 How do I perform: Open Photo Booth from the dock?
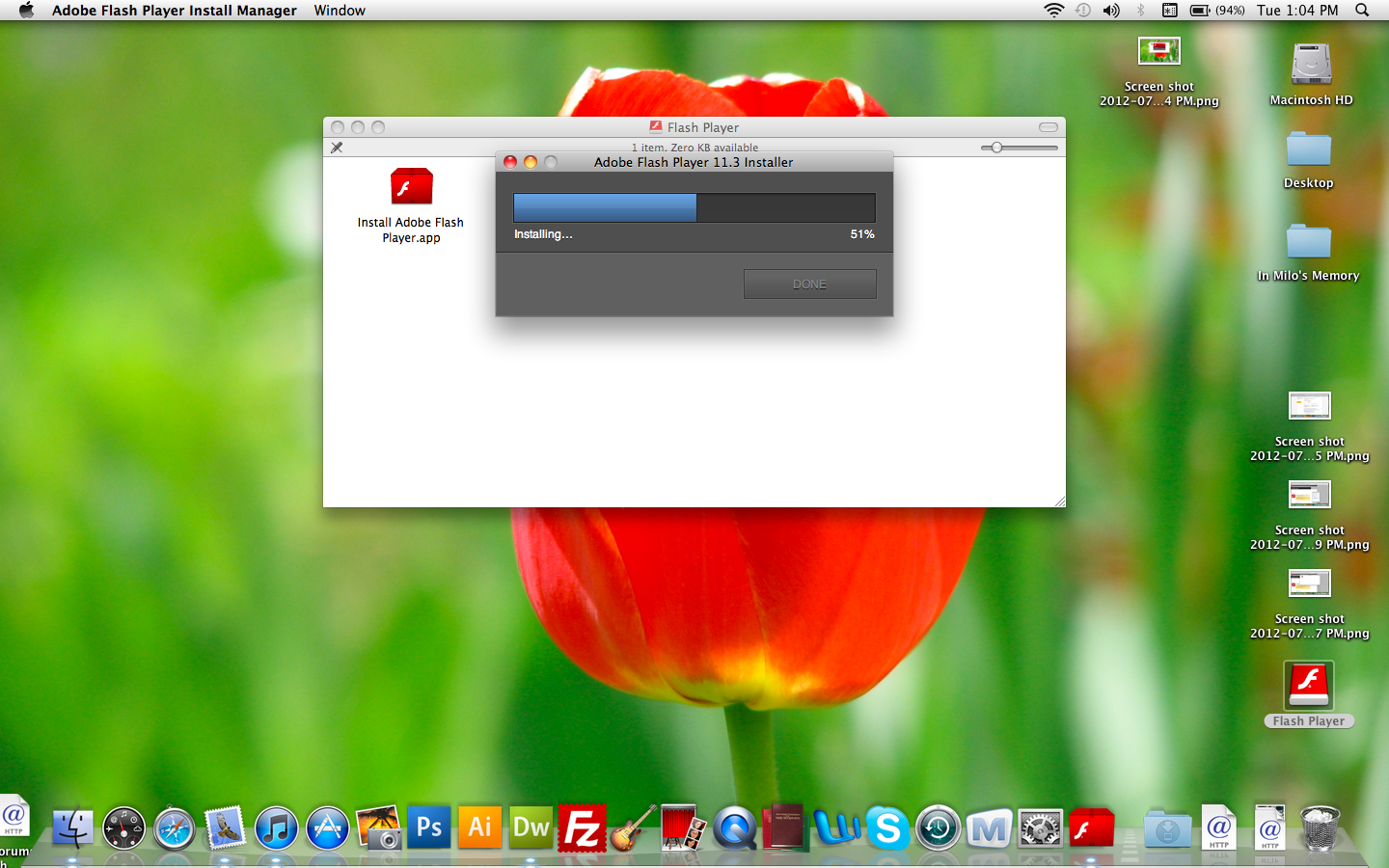tap(684, 827)
